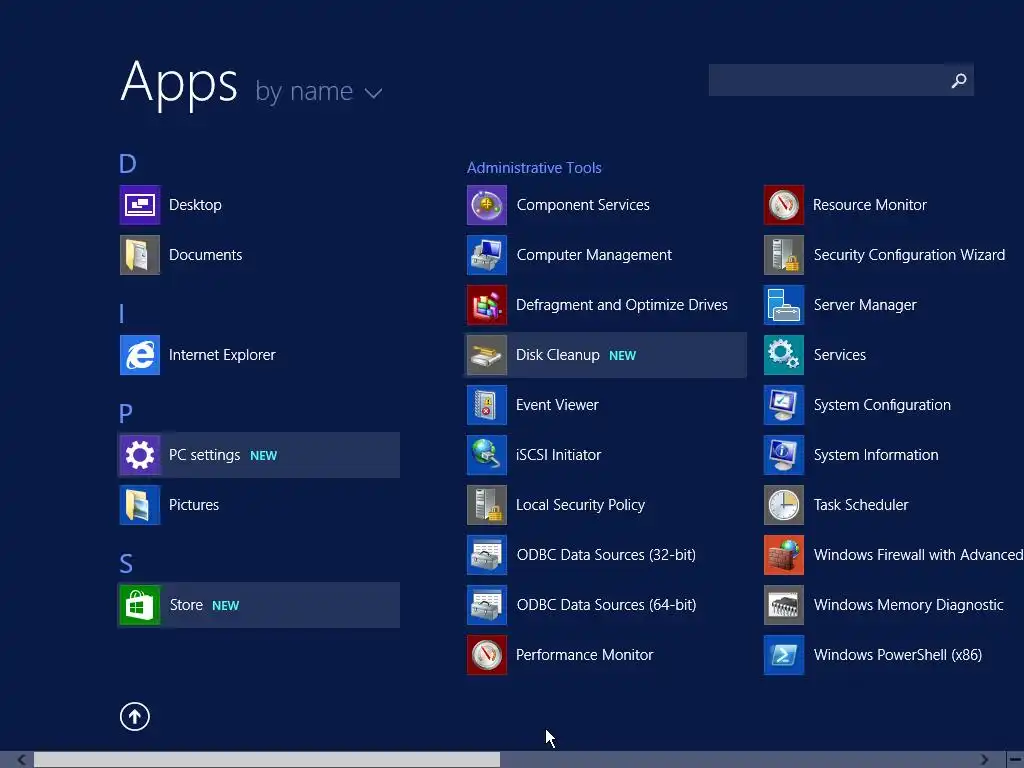This screenshot has width=1024, height=768.
Task: Open PC settings gear icon
Action: 140,455
